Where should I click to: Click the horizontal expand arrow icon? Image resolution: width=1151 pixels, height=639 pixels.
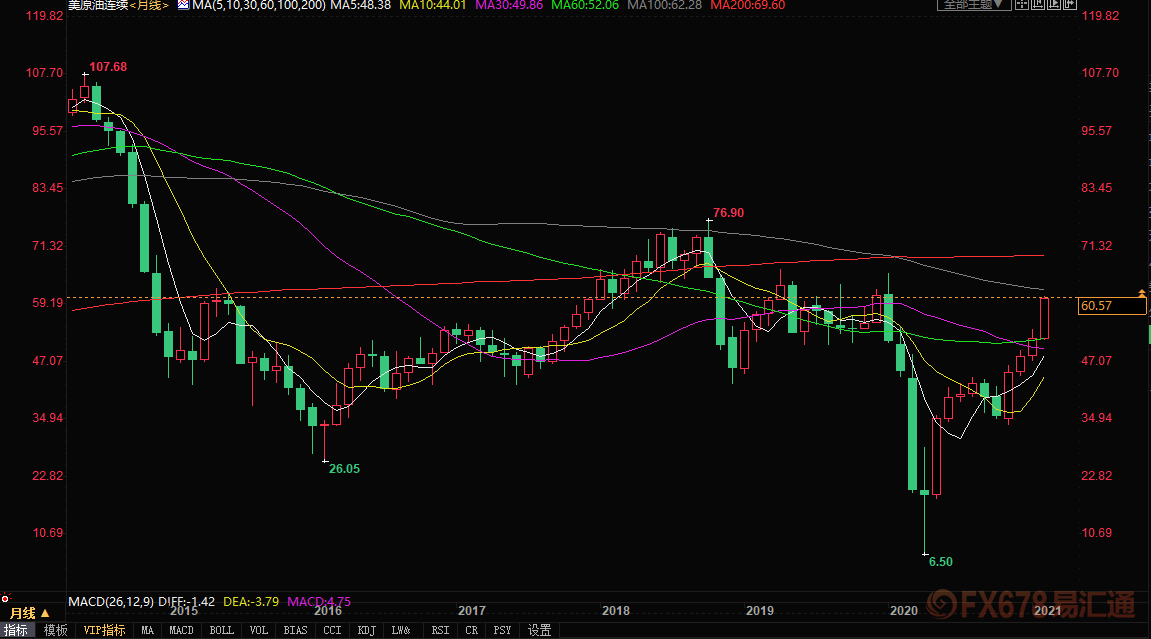[1070, 4]
